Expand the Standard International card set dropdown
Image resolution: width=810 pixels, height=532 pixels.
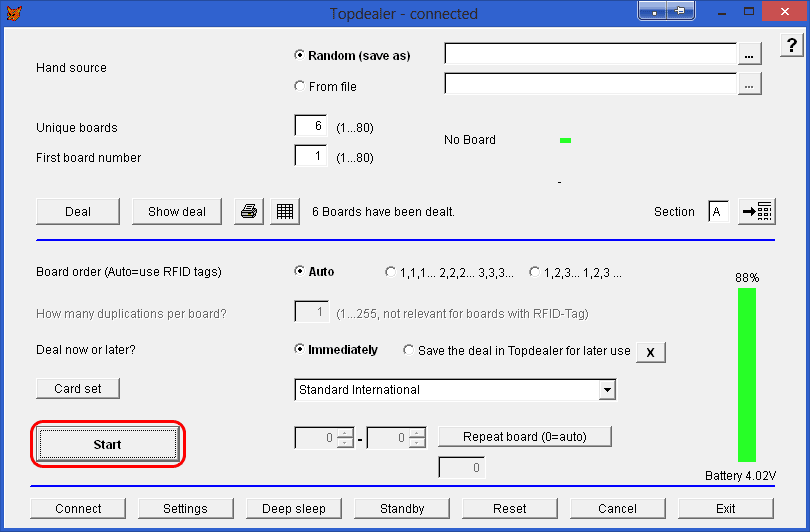click(608, 390)
